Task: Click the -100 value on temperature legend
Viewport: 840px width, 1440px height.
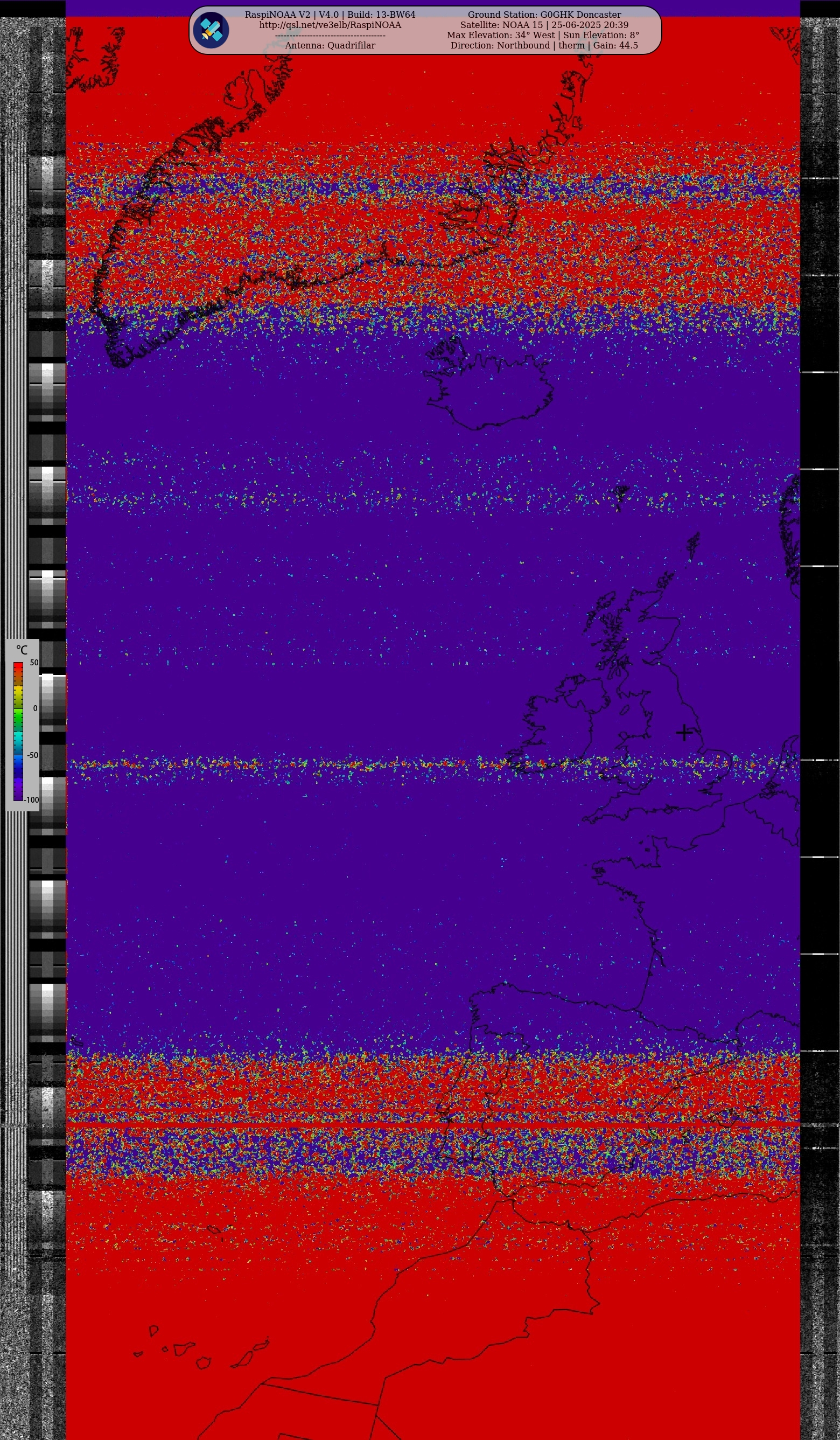Action: (x=31, y=800)
